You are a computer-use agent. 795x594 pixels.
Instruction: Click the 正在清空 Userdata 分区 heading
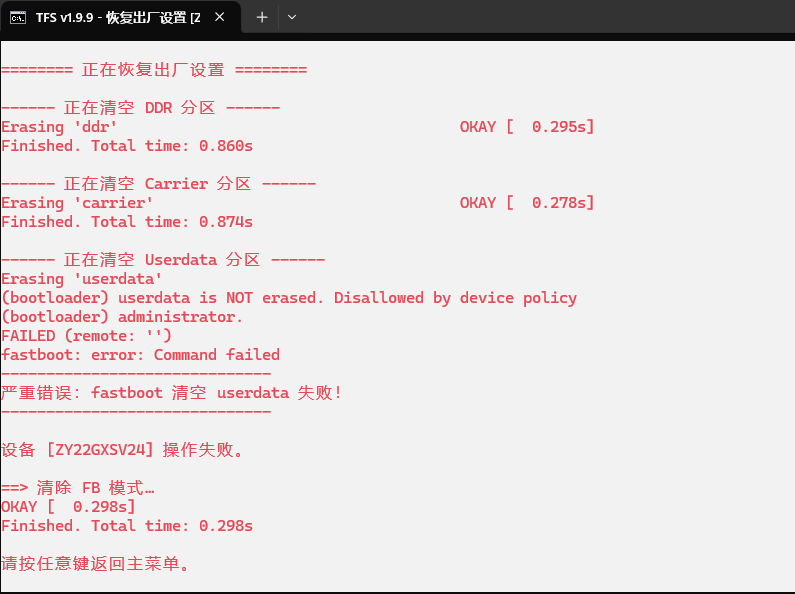point(163,259)
